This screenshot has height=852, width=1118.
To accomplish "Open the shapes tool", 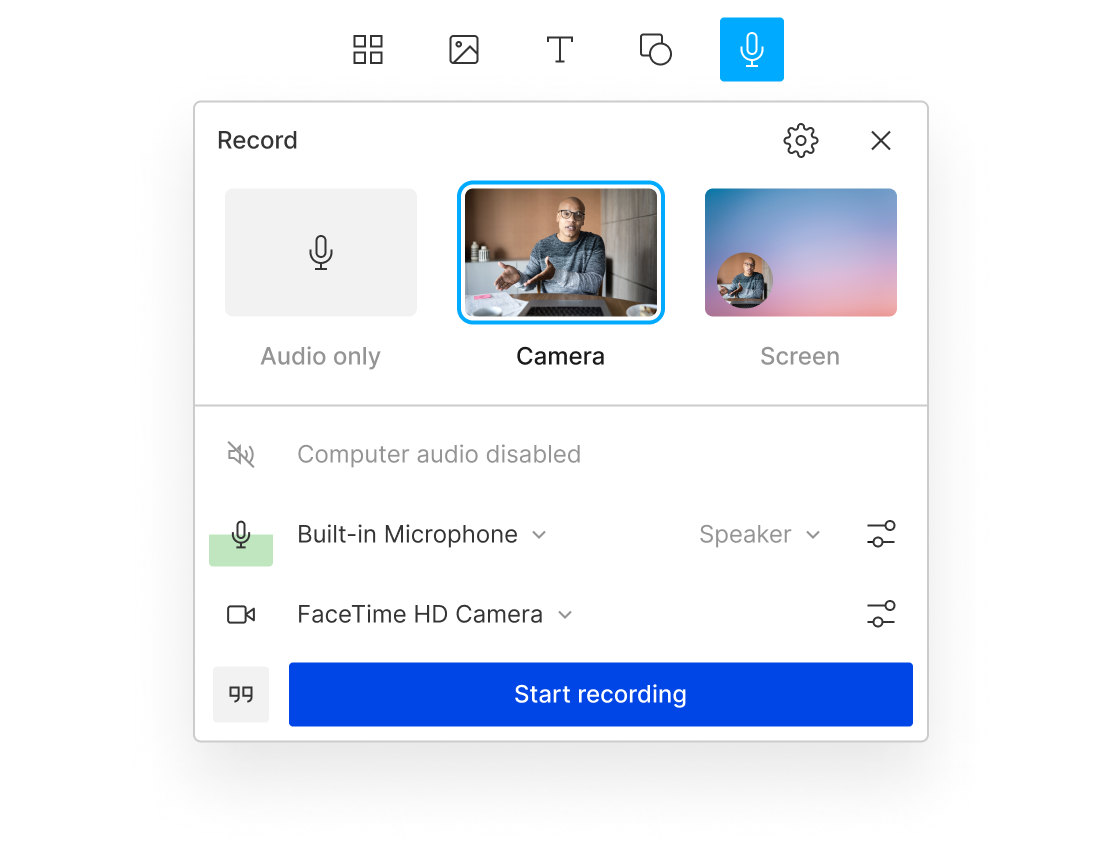I will [656, 49].
